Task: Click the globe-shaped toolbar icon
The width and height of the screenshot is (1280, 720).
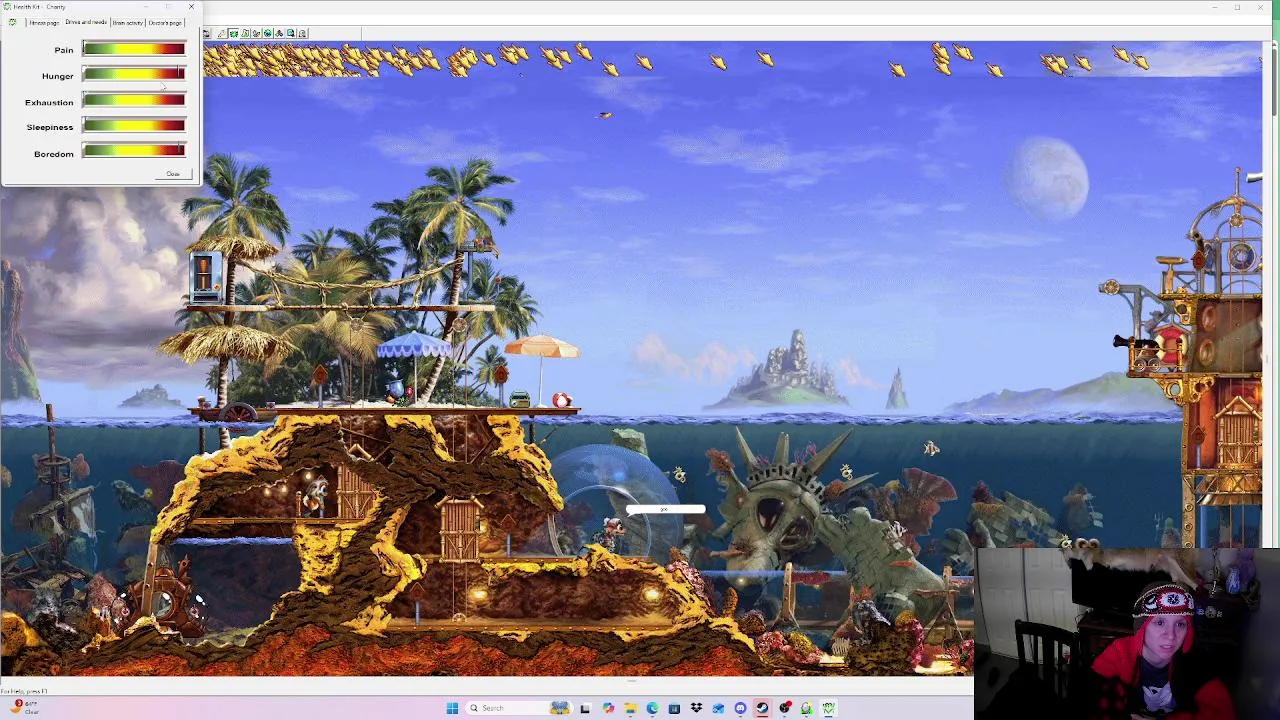Action: [x=268, y=33]
